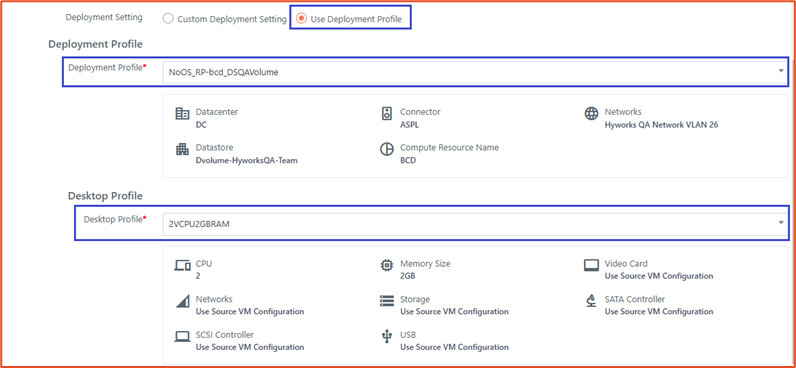Click Use Source VM Configuration under USB

coord(454,347)
